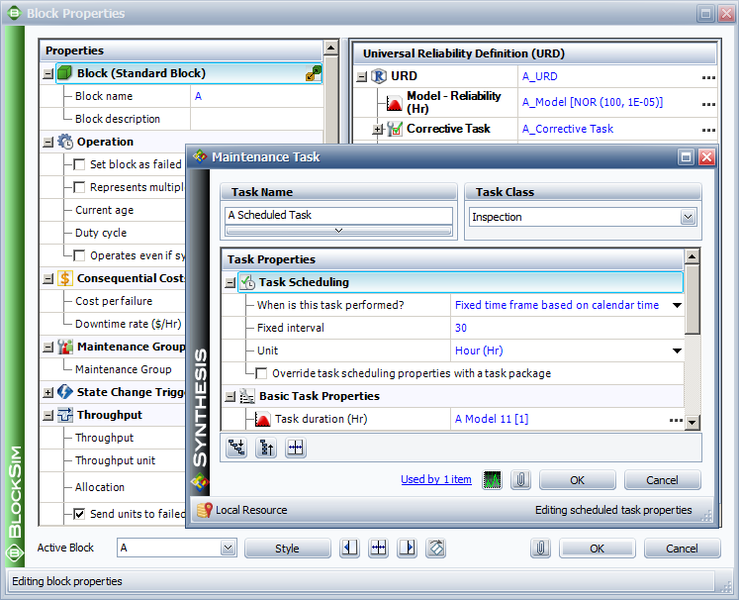739x600 pixels.
Task: Click ellipsis button for A_Corrective Task
Action: (x=708, y=130)
